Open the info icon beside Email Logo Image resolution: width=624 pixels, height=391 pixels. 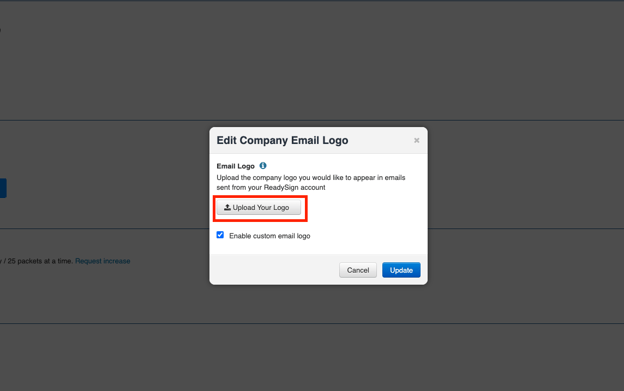coord(263,165)
